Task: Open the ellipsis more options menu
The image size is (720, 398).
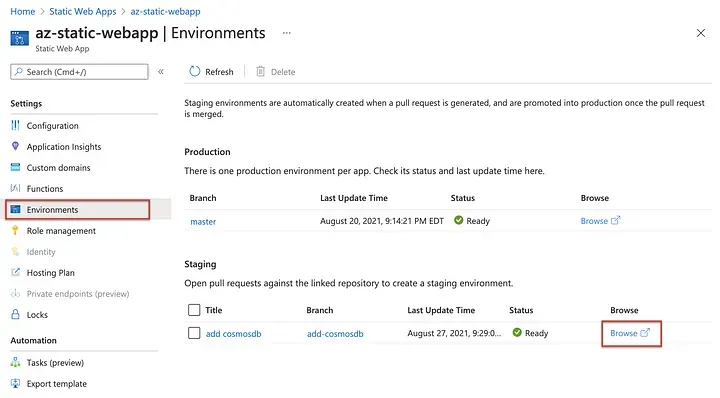Action: [x=287, y=33]
